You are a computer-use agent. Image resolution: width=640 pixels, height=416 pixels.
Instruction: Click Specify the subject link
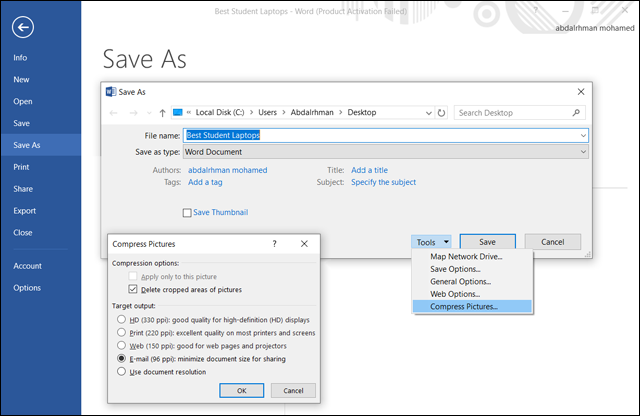[x=384, y=182]
